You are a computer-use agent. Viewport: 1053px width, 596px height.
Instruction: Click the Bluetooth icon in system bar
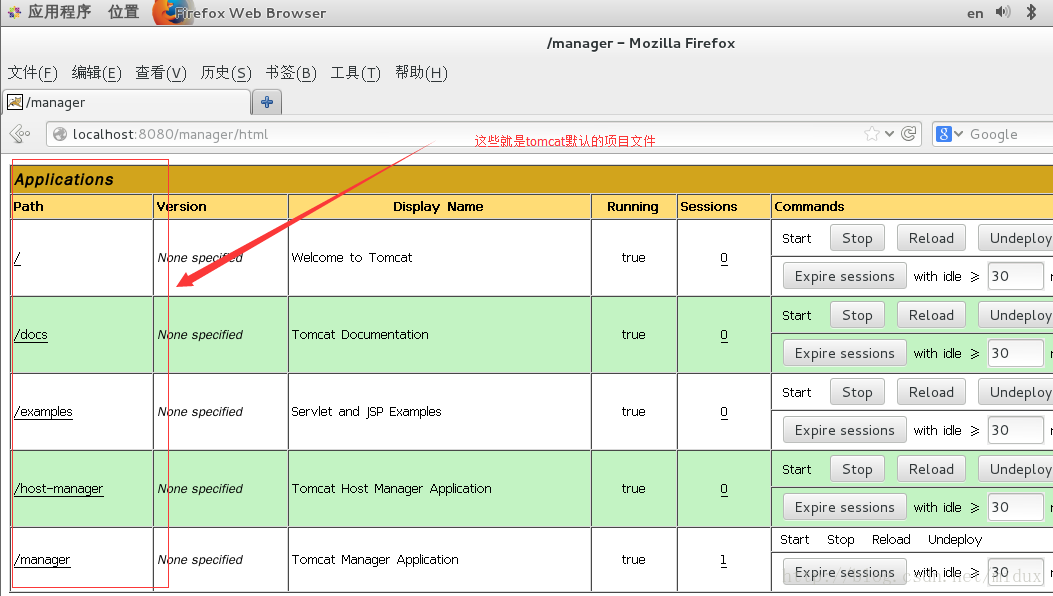(x=1031, y=12)
